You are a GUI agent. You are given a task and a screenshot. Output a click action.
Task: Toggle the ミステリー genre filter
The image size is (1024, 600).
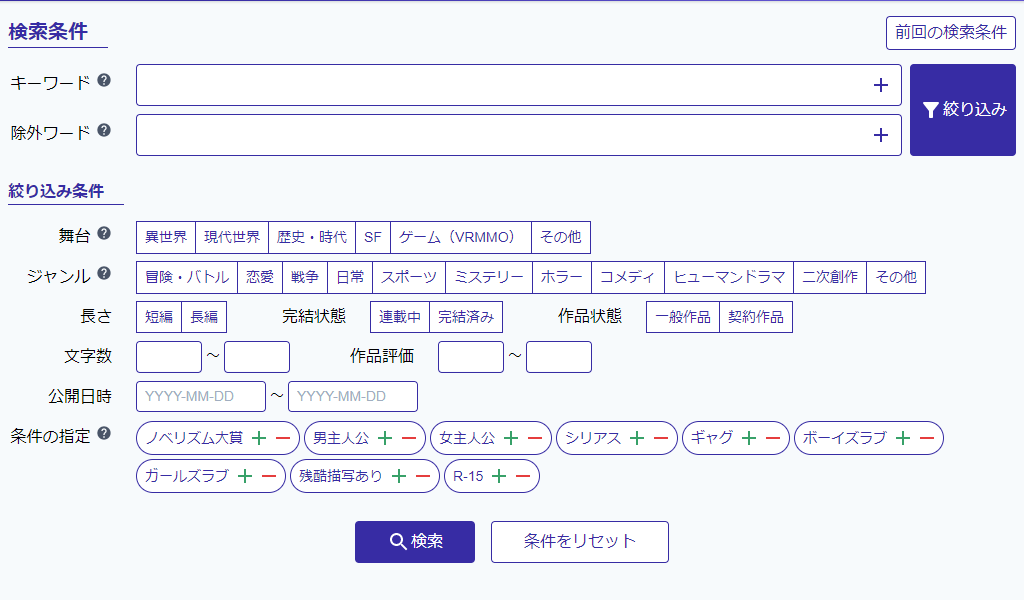[x=489, y=278]
